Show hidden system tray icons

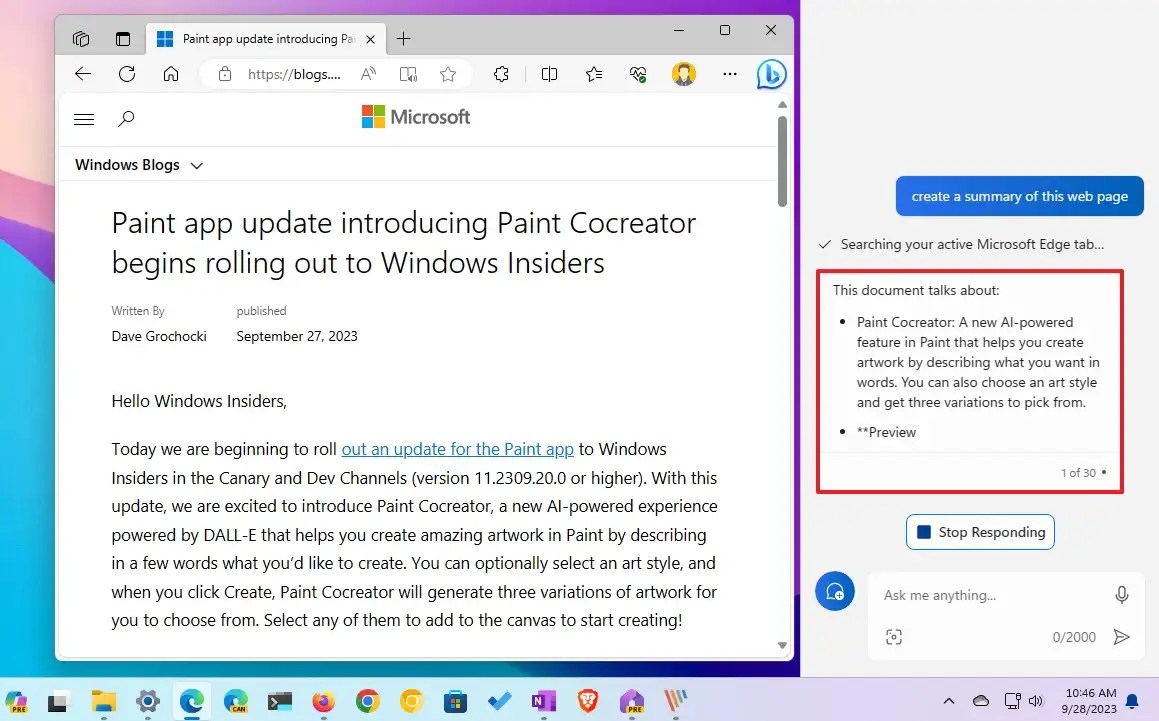click(x=949, y=701)
